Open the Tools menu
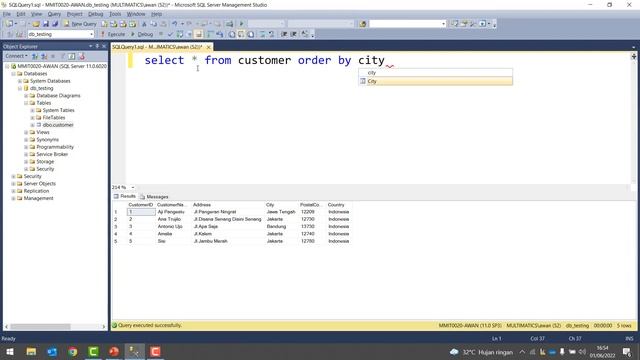Image resolution: width=640 pixels, height=360 pixels. 115,14
